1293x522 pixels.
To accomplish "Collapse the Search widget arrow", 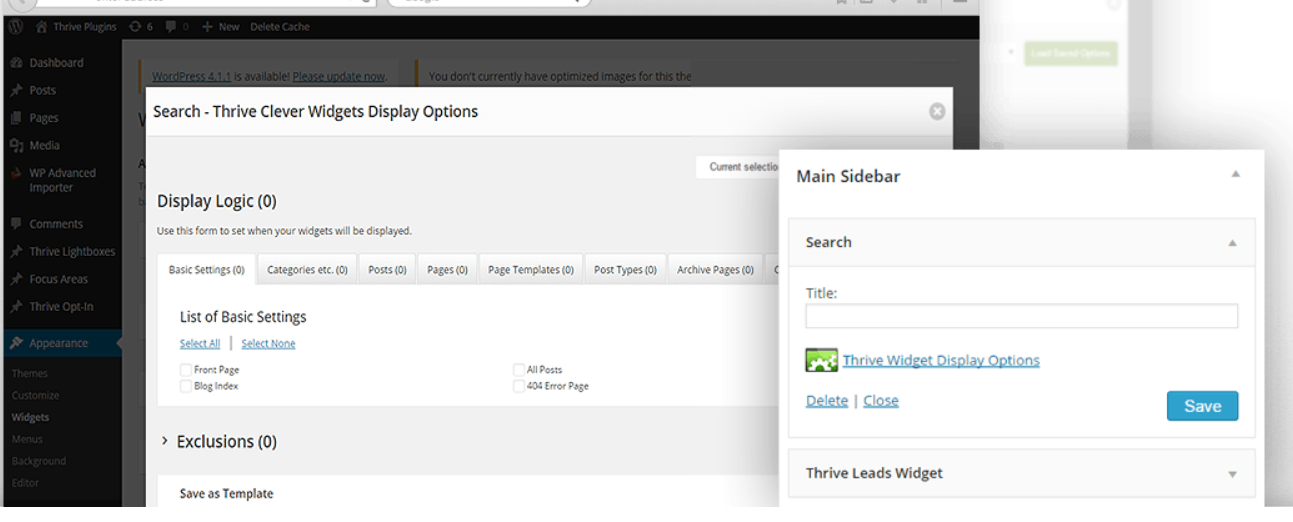I will pos(1232,243).
